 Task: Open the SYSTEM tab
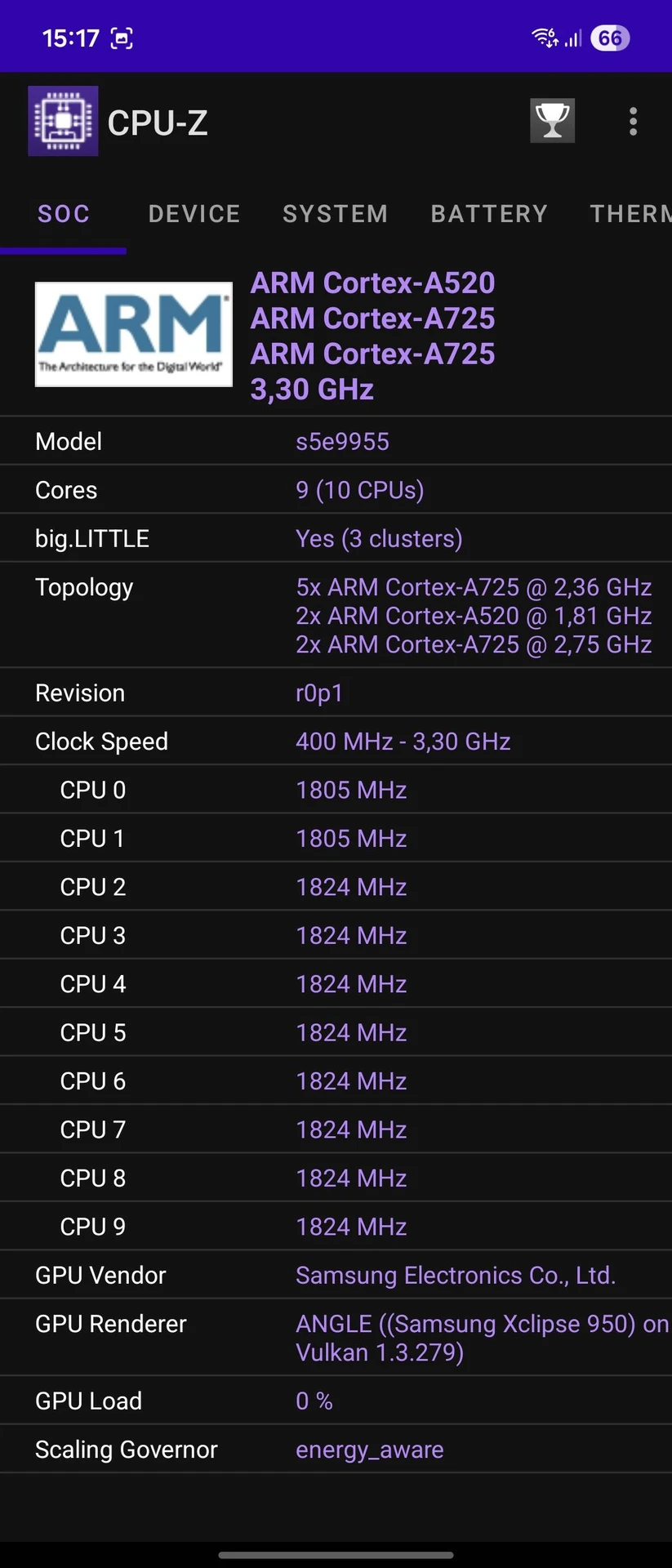tap(335, 214)
